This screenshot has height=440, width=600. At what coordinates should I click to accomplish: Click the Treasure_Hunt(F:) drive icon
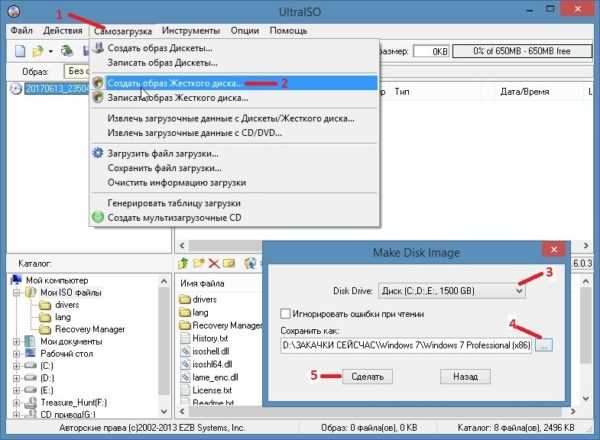point(30,403)
